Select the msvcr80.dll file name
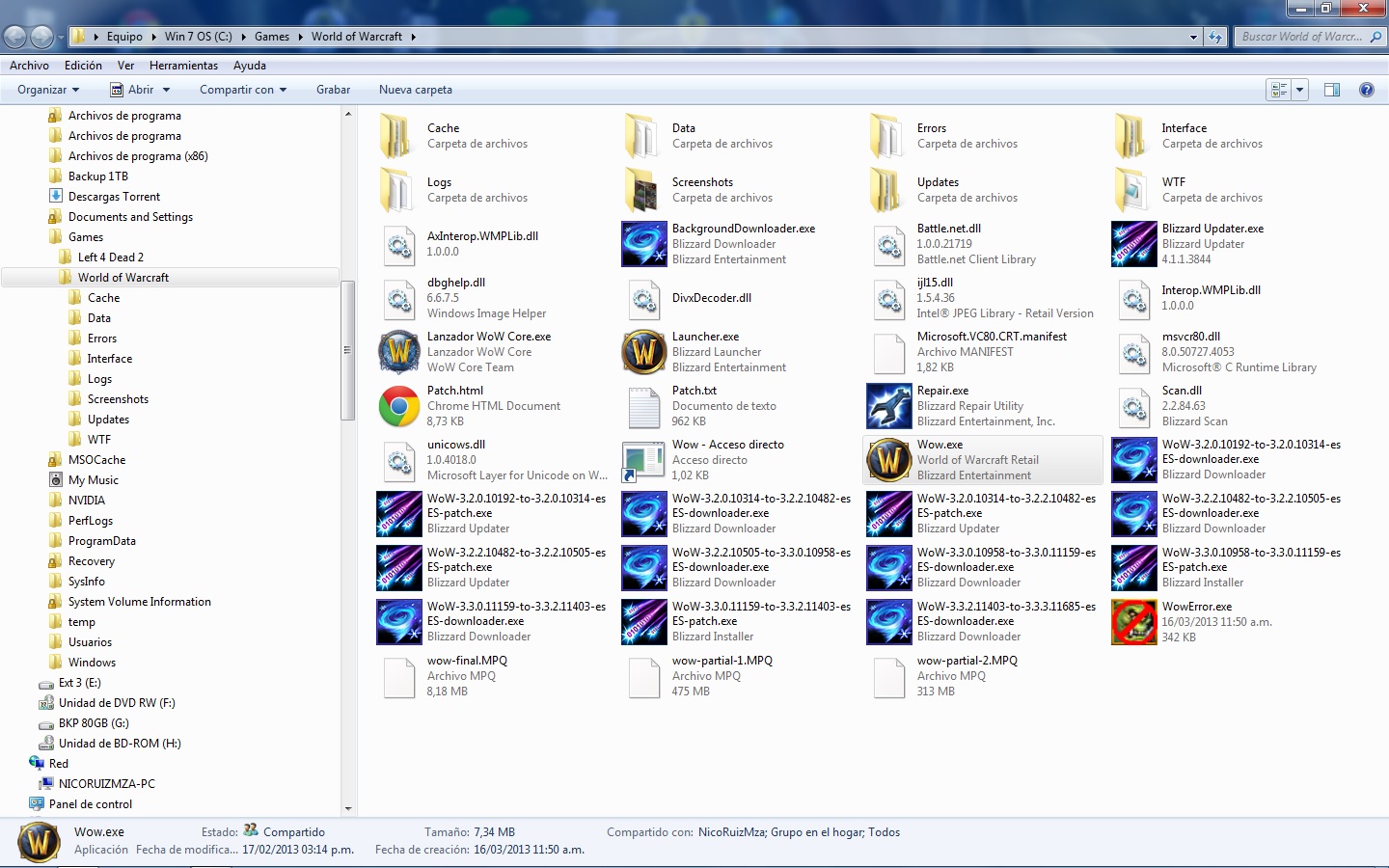Viewport: 1389px width, 868px height. pos(1191,337)
